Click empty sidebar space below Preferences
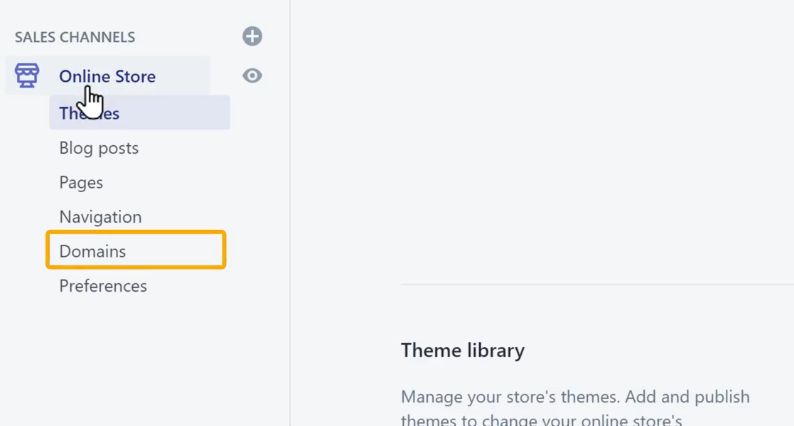This screenshot has height=426, width=794. [x=144, y=362]
